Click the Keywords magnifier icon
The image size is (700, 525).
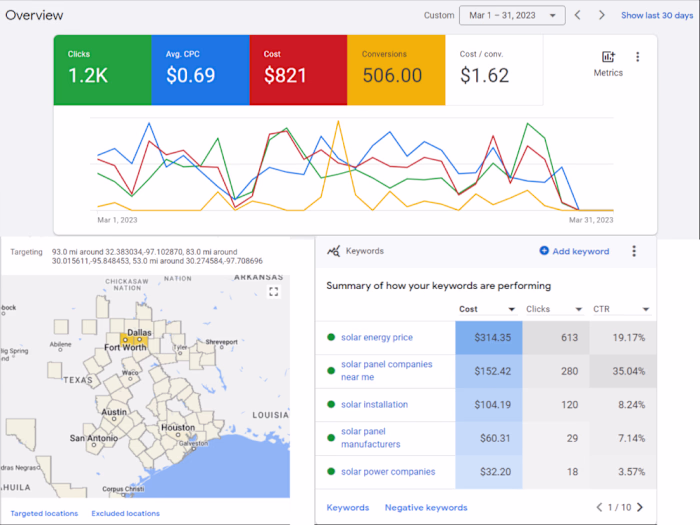tap(333, 251)
